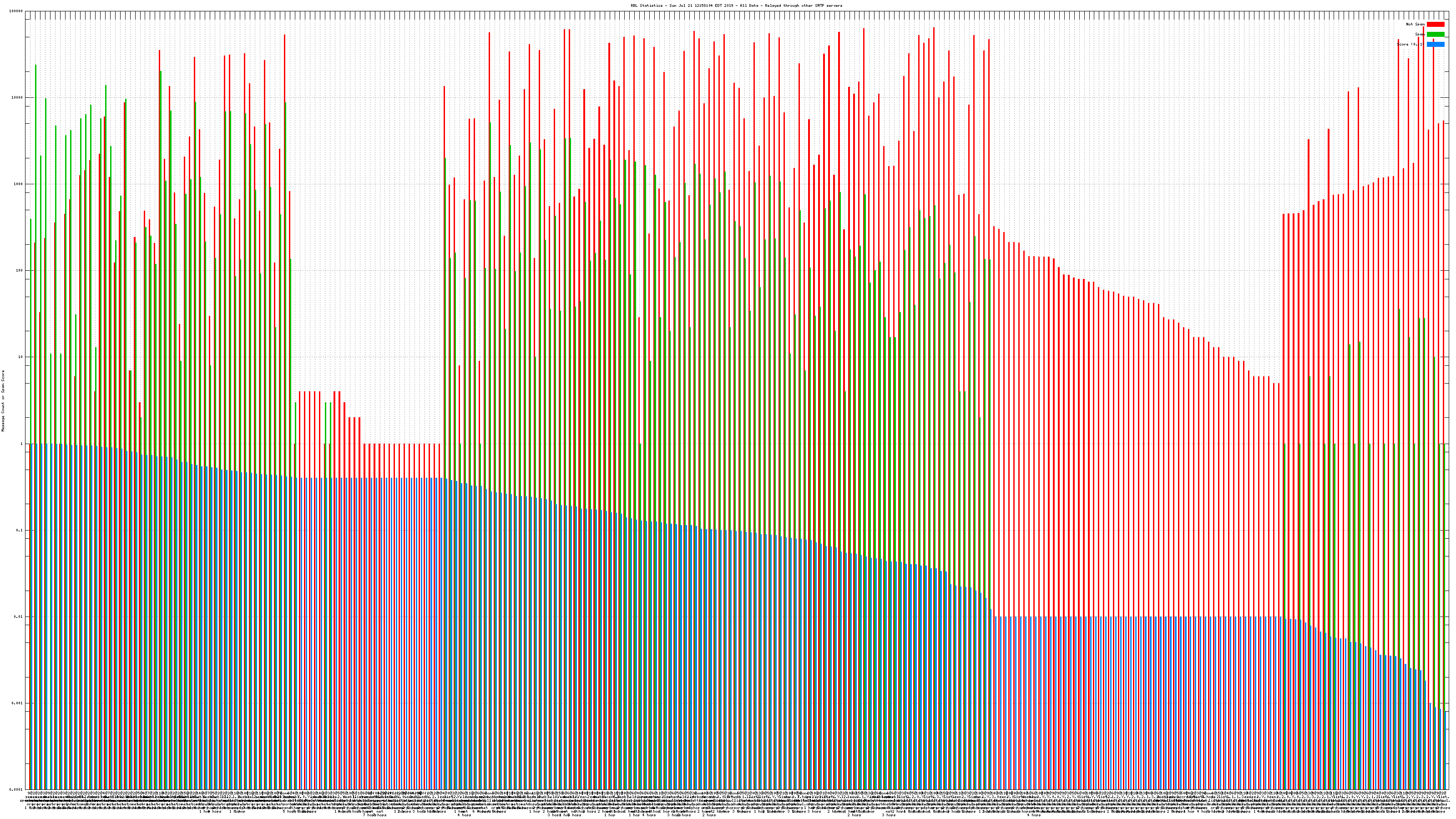Click the rotated 'Message Count or Spam Score' axis title
1456x819 pixels.
[3, 401]
